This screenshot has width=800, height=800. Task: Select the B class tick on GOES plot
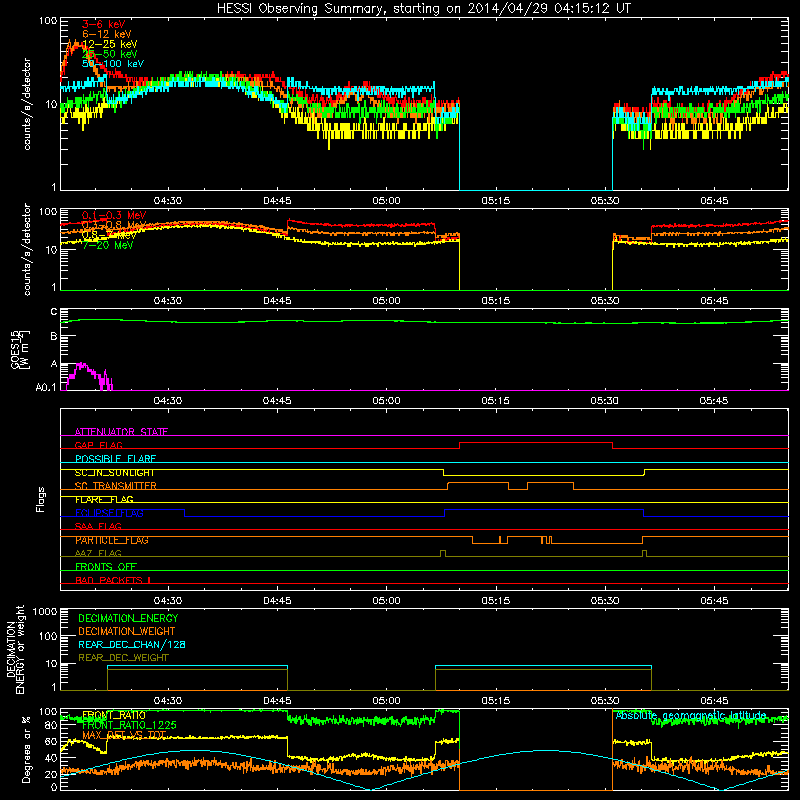pos(54,337)
